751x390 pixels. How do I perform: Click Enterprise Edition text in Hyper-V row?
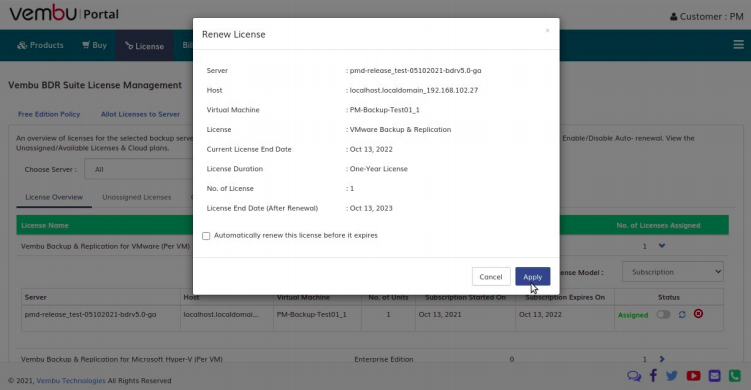[x=384, y=359]
